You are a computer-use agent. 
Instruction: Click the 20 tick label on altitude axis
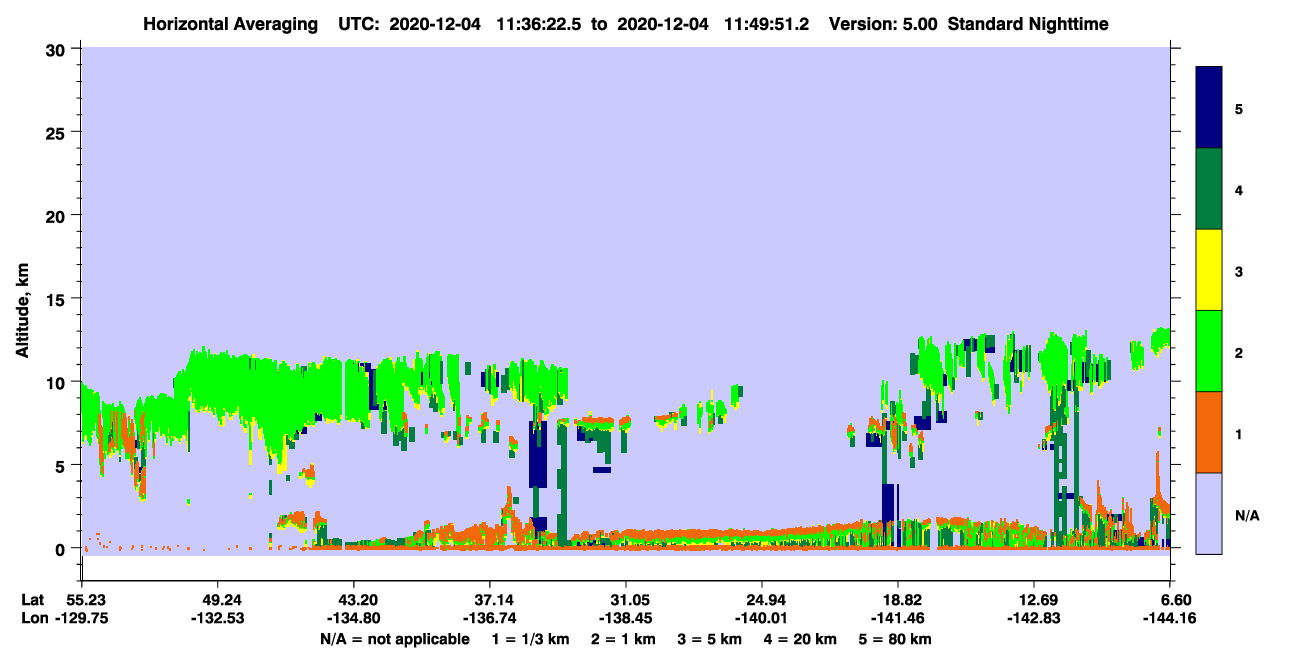(x=58, y=215)
